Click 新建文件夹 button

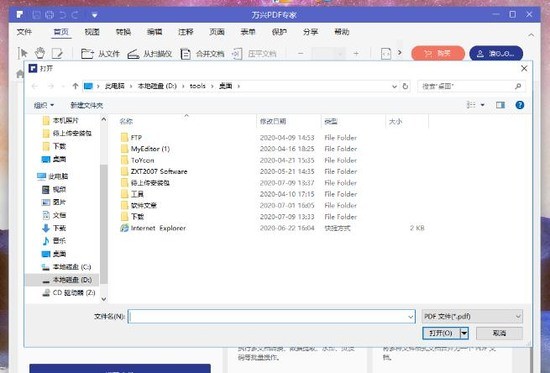86,105
